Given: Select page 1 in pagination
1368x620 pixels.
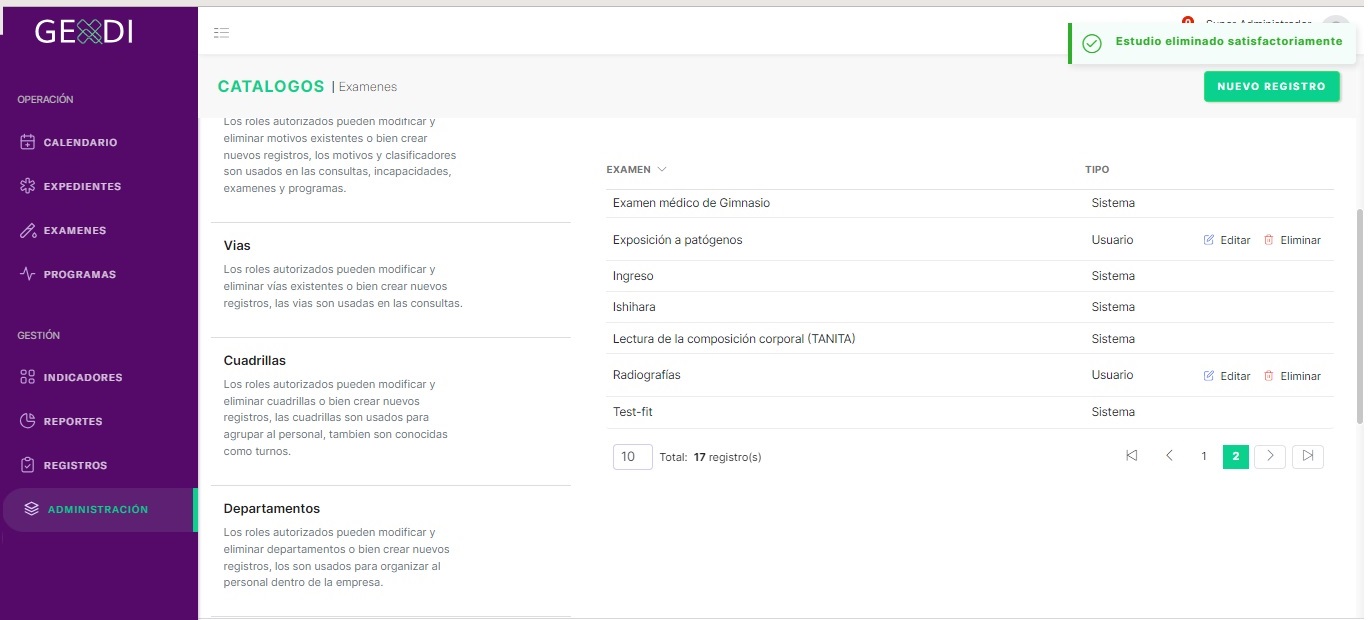Looking at the screenshot, I should pos(1204,456).
